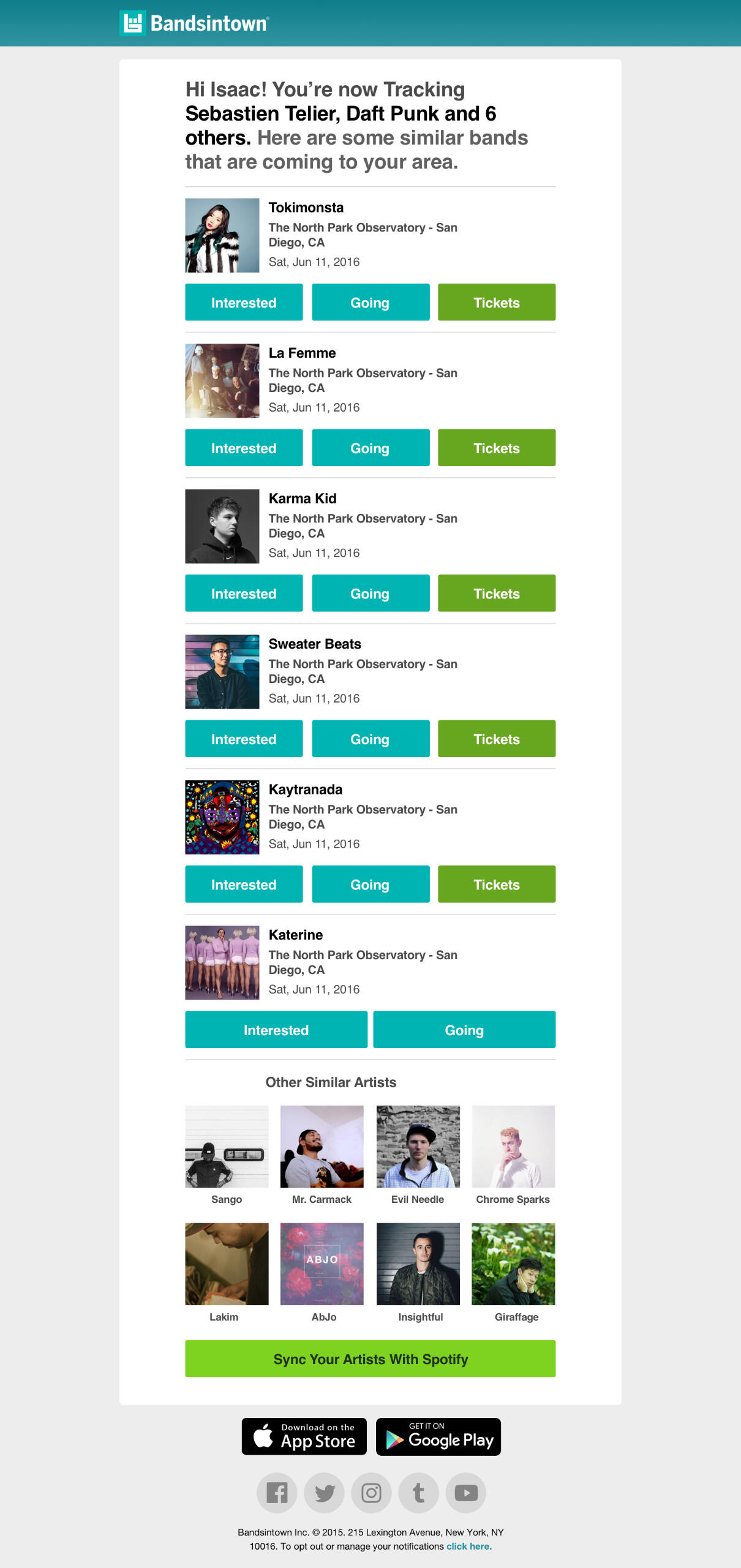View AbJo similar artist thumbnail

click(x=322, y=1264)
